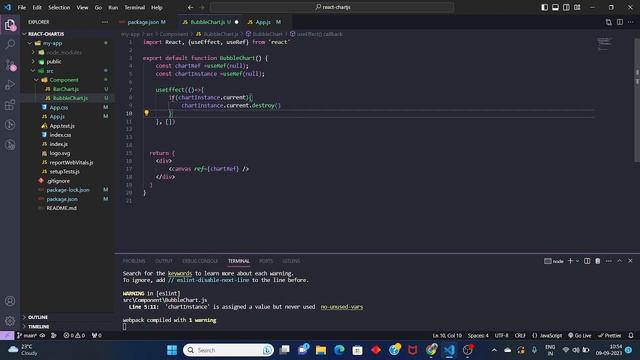
Task: Open editor More Actions ellipsis
Action: pyautogui.click(x=631, y=22)
